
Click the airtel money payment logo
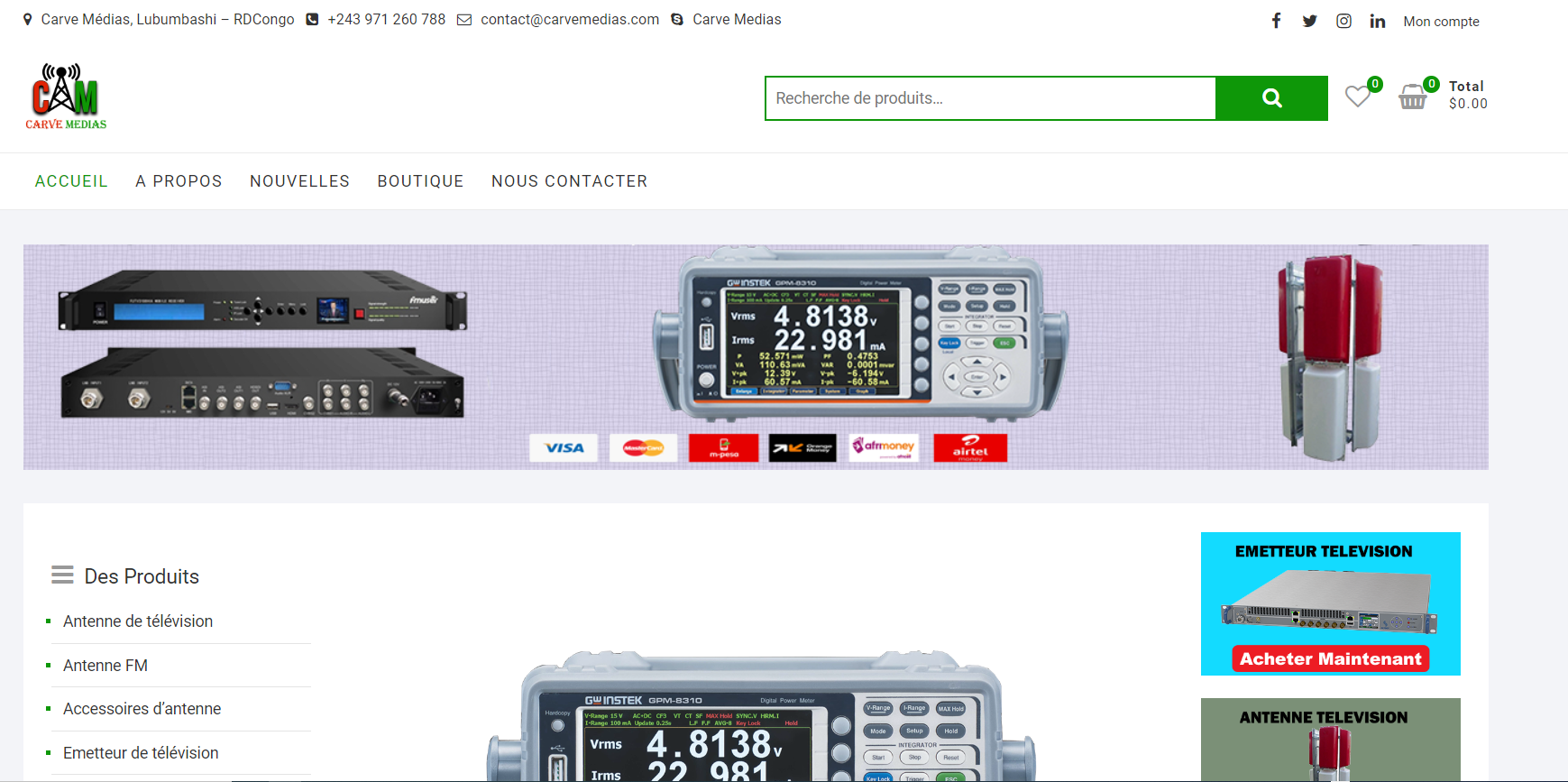click(970, 447)
